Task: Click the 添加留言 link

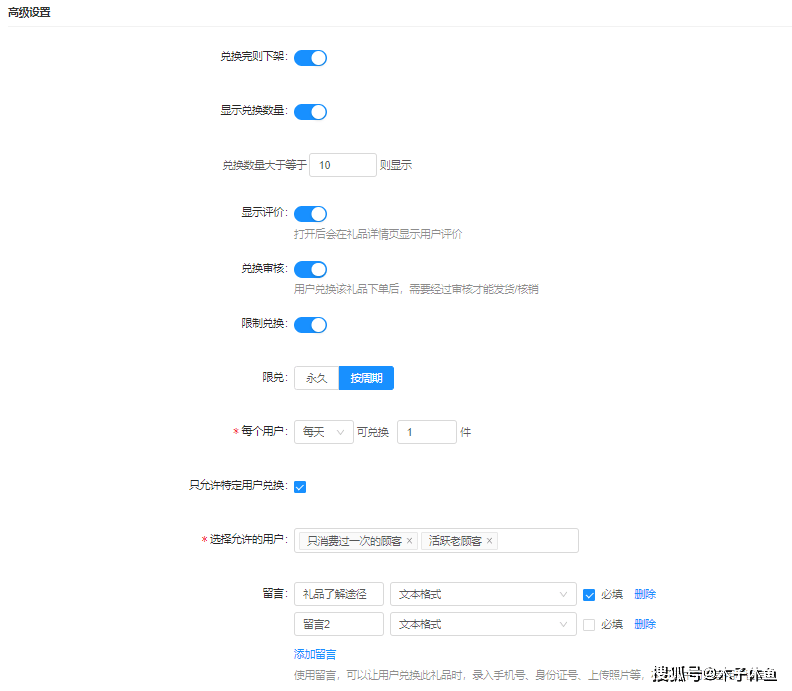Action: [315, 654]
